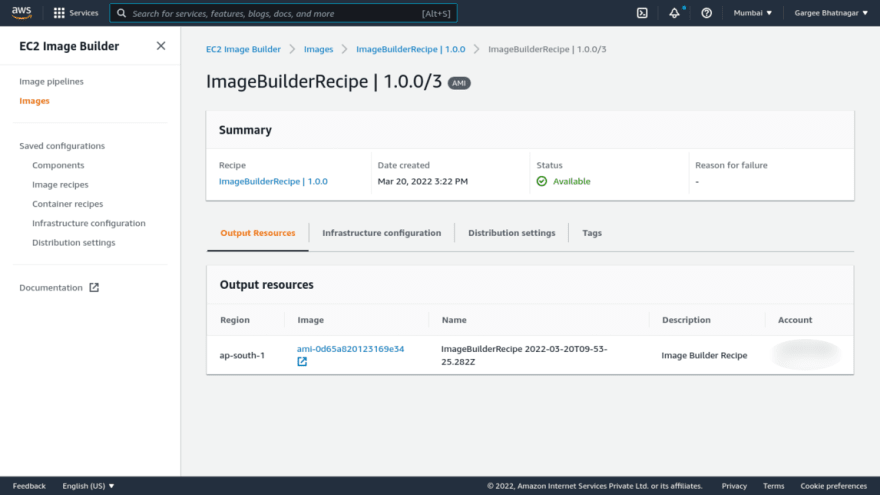
Task: Switch to the Distribution settings tab
Action: [512, 233]
